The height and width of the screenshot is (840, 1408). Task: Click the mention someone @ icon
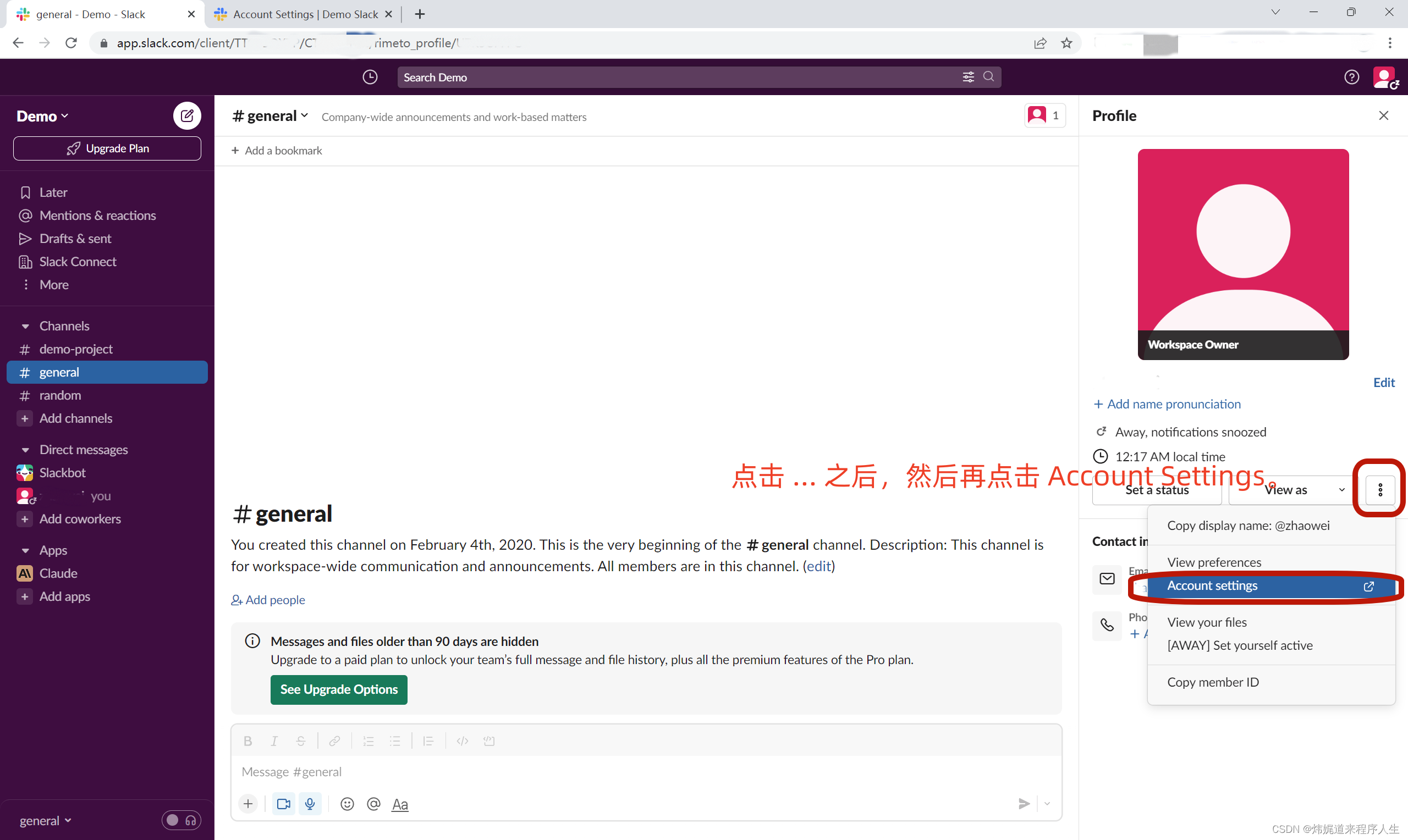(373, 804)
